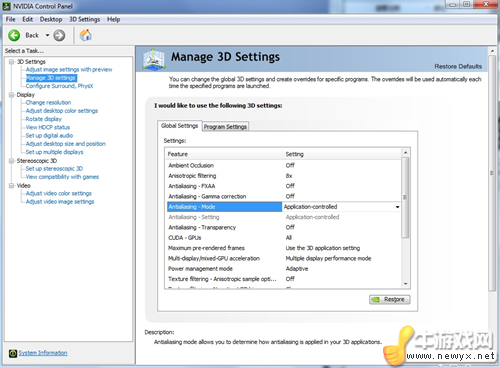Click the settings list scroll-down arrow
500x368 pixels.
pos(406,284)
